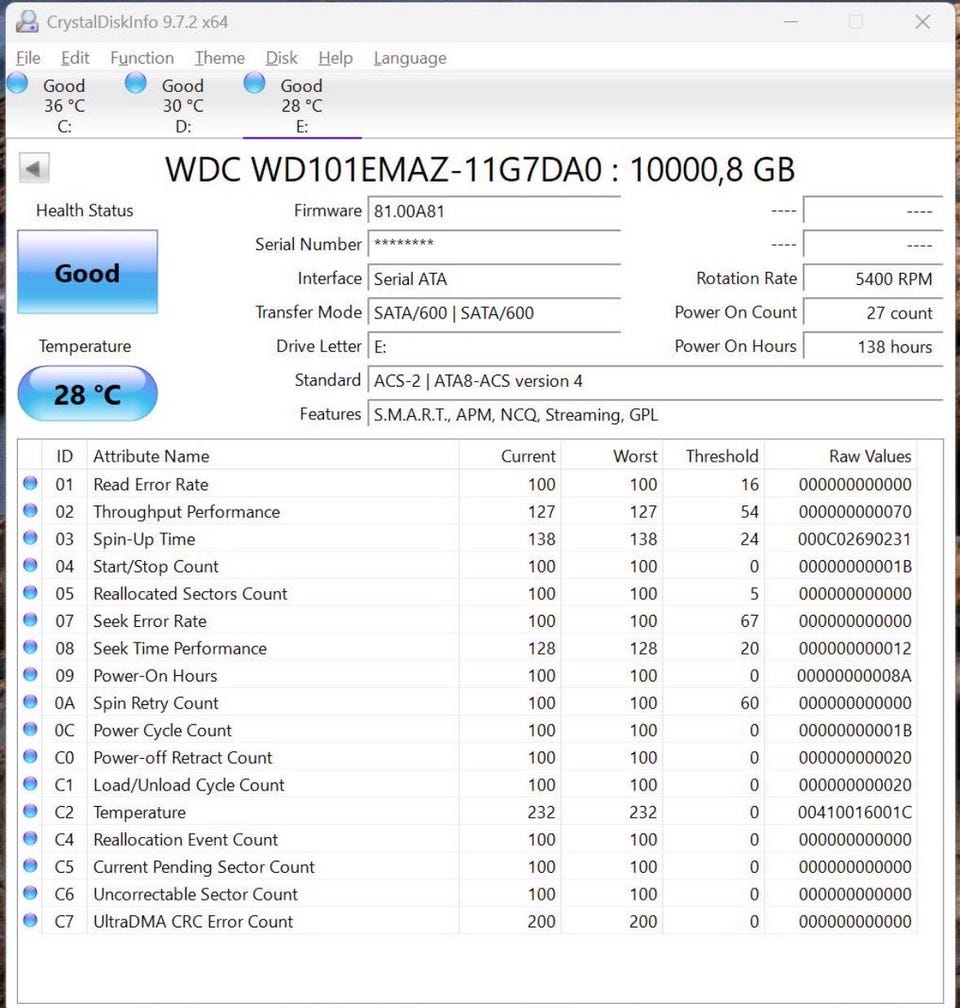960x1008 pixels.
Task: Select the Temperature raw value 00410016001C
Action: click(x=855, y=812)
